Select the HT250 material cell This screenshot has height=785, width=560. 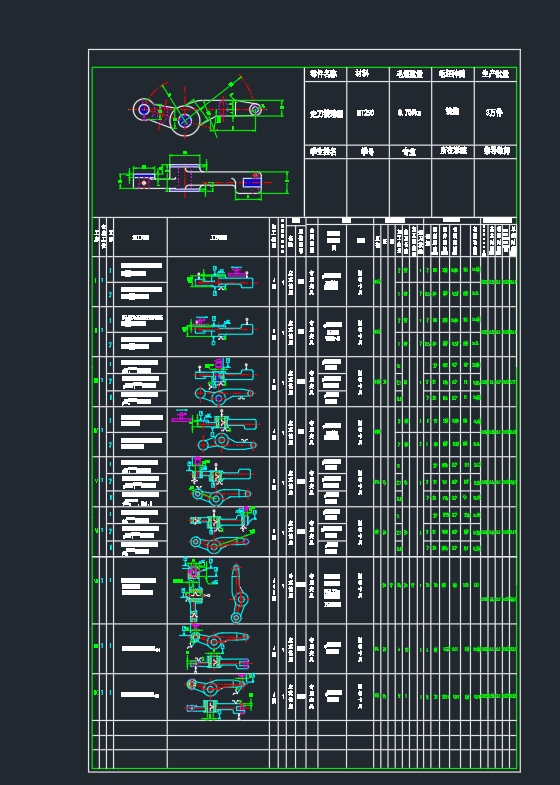[367, 113]
